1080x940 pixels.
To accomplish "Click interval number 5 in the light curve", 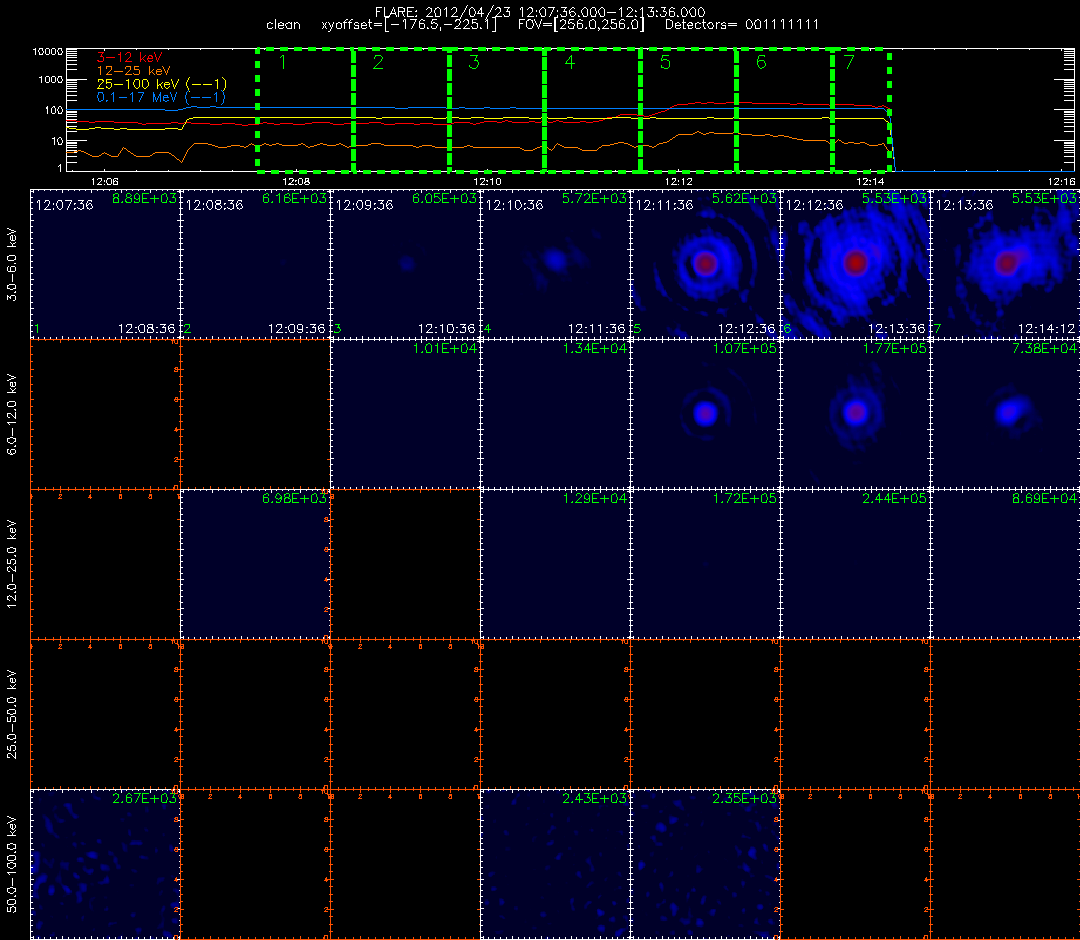I will (665, 62).
